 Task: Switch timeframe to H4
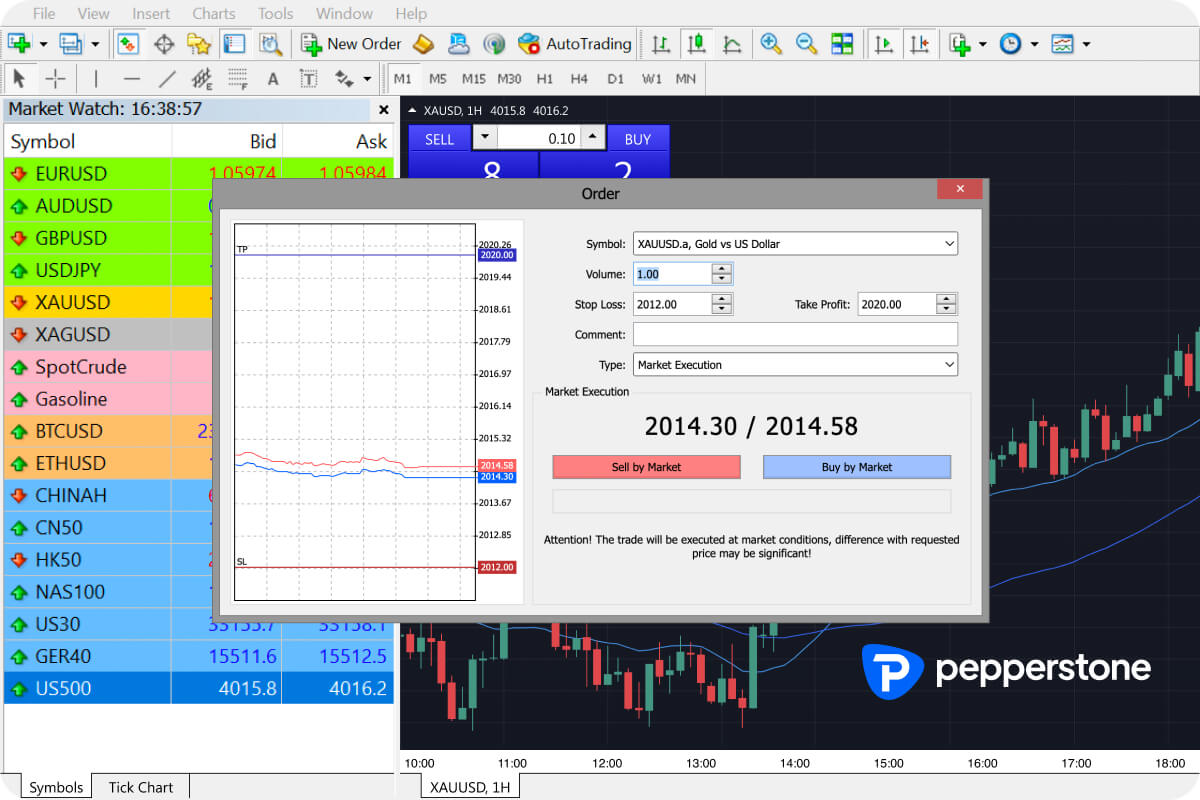pyautogui.click(x=579, y=79)
